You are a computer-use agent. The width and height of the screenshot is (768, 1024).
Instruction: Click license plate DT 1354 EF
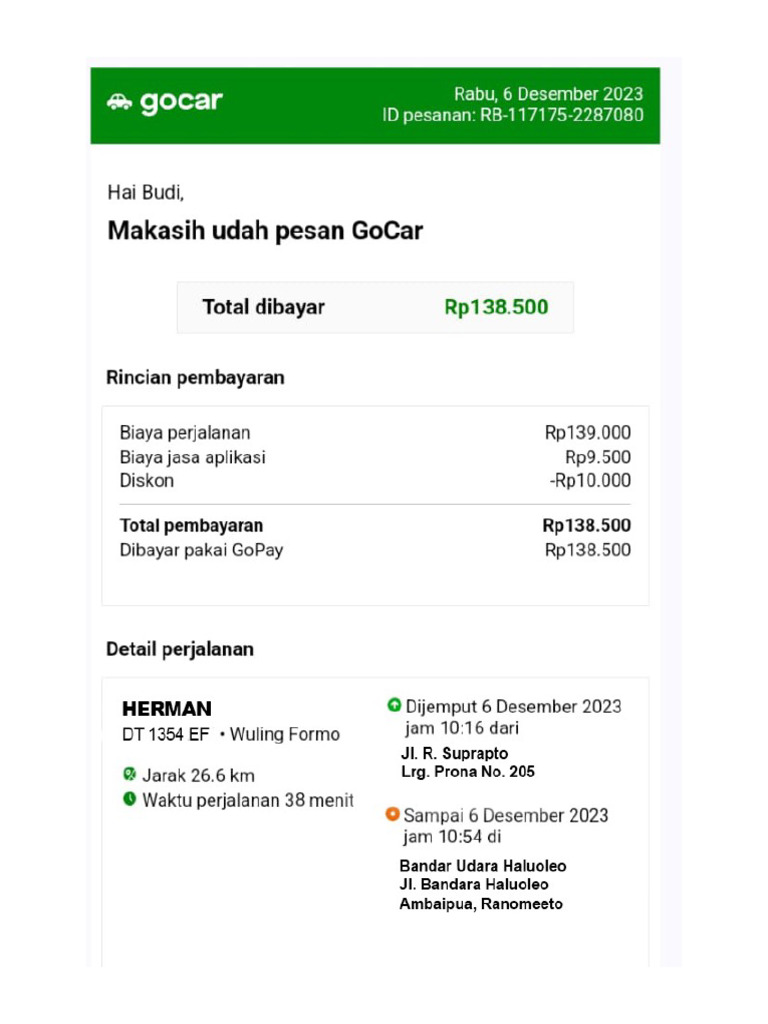pyautogui.click(x=166, y=735)
